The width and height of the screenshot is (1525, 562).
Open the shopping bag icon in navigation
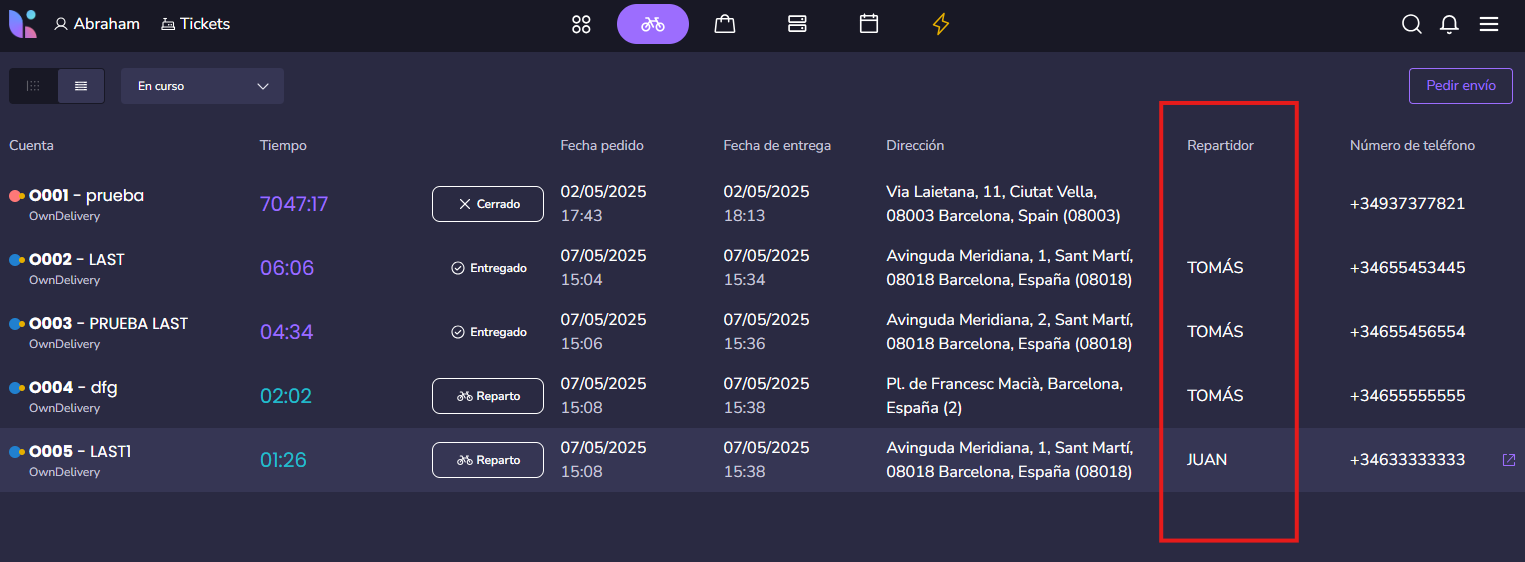pyautogui.click(x=725, y=24)
